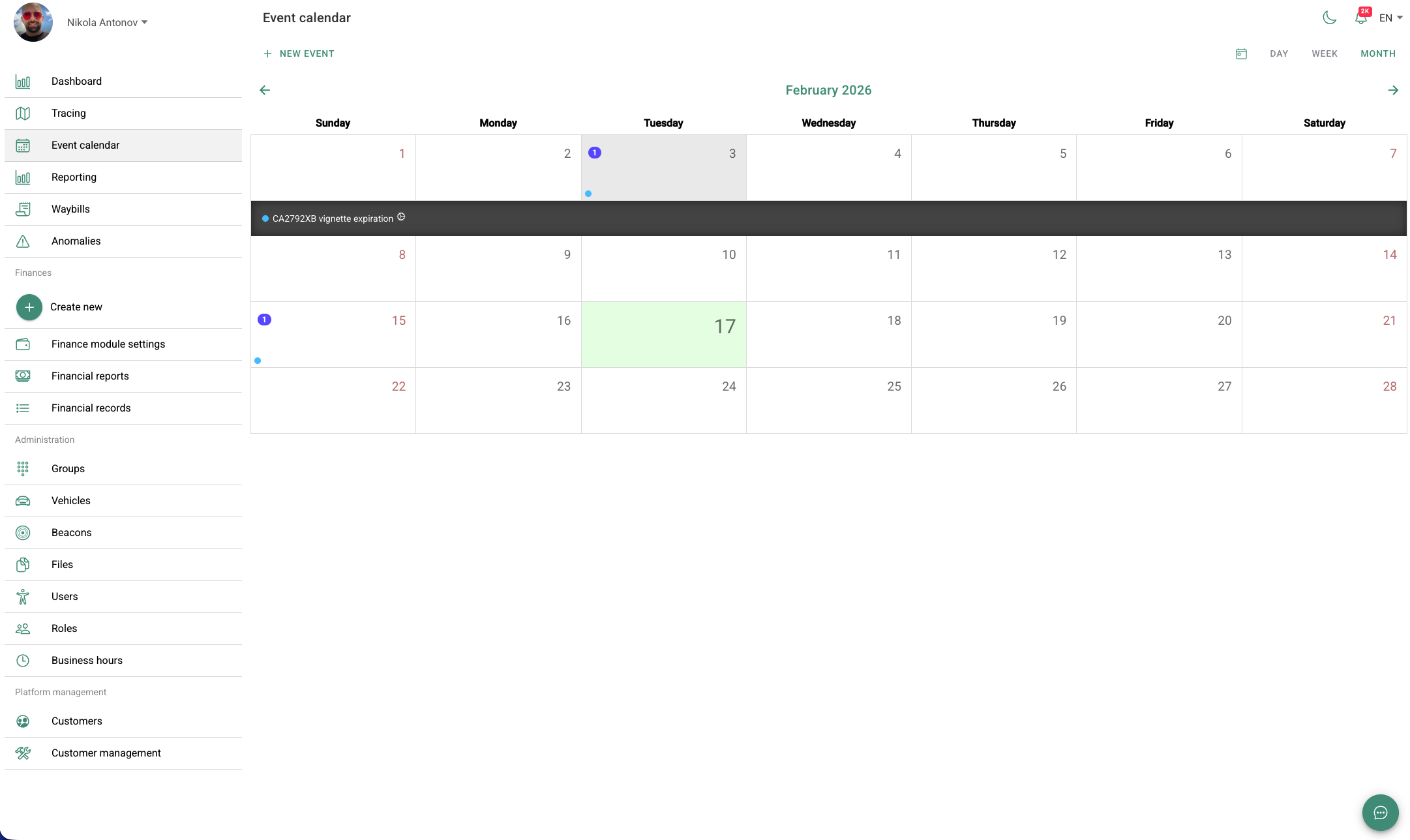Select the CA2792XB vignette expiration event

pyautogui.click(x=333, y=218)
